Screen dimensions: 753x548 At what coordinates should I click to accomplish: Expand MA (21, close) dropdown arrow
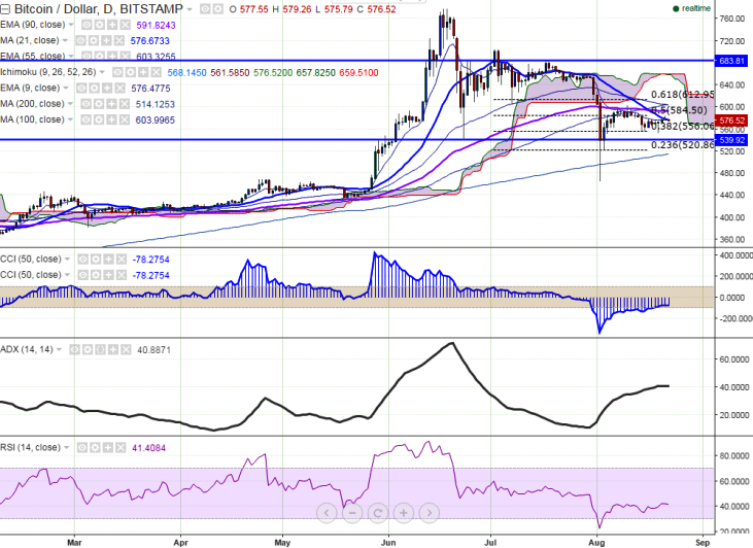pyautogui.click(x=65, y=41)
